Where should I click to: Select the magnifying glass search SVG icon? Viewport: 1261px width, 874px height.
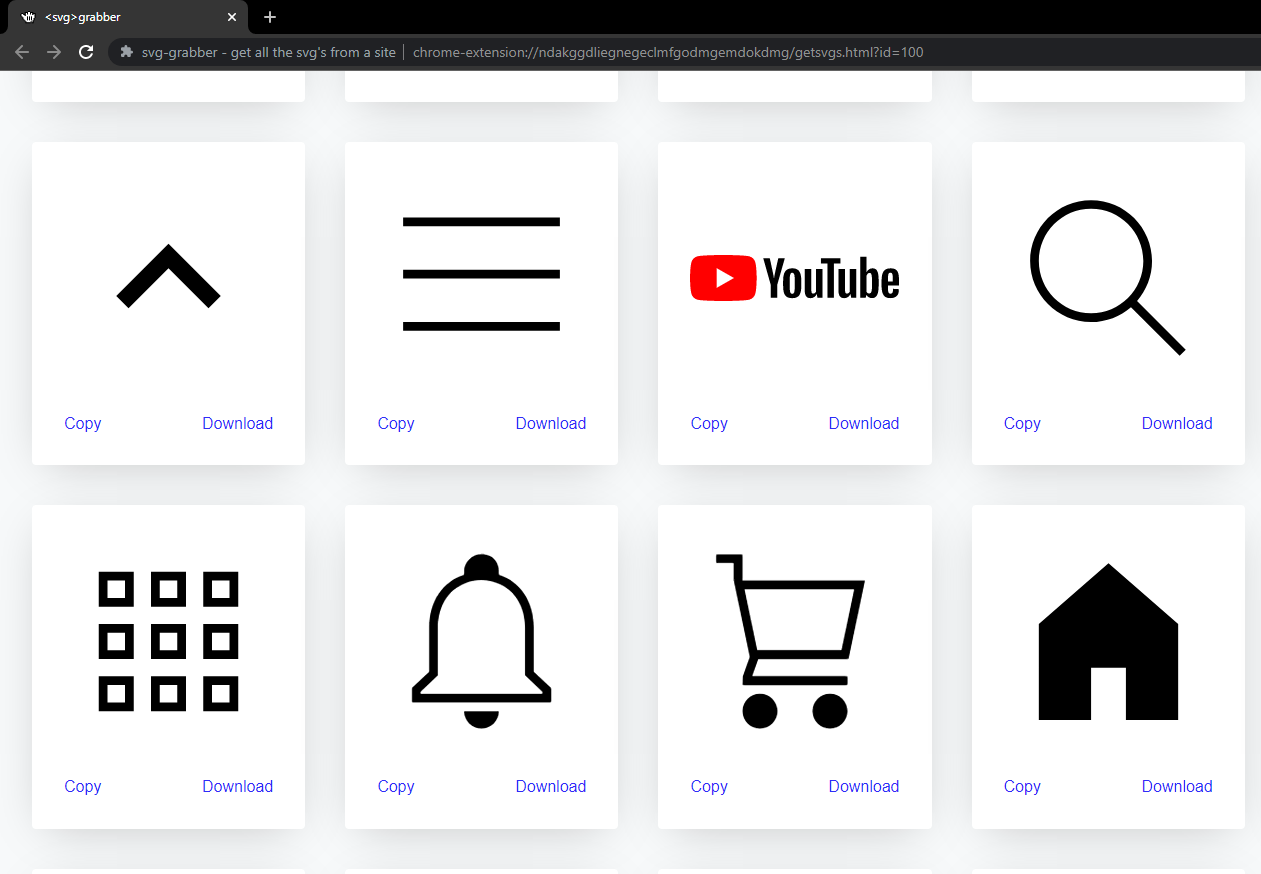1107,277
